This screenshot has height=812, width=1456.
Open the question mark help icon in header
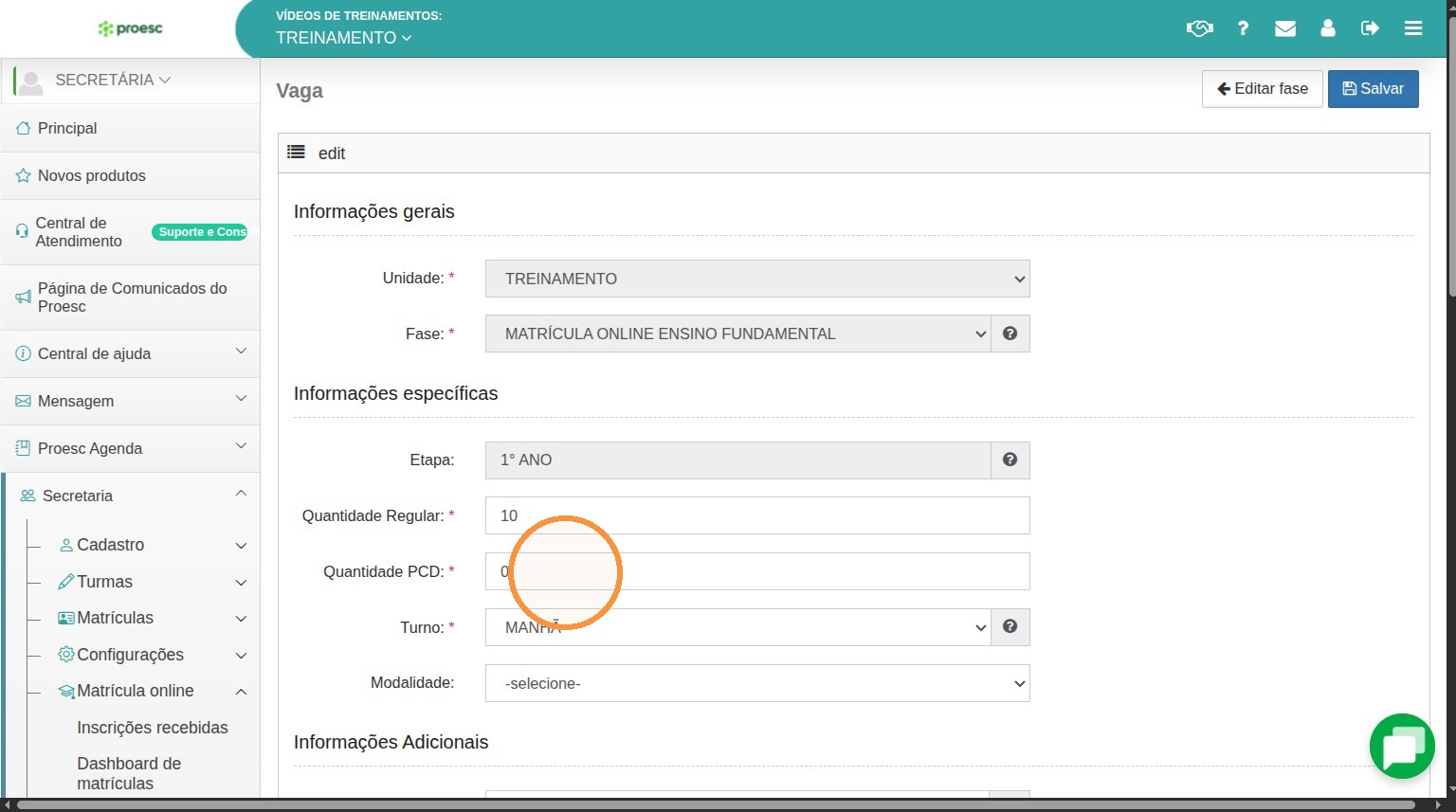[1243, 28]
